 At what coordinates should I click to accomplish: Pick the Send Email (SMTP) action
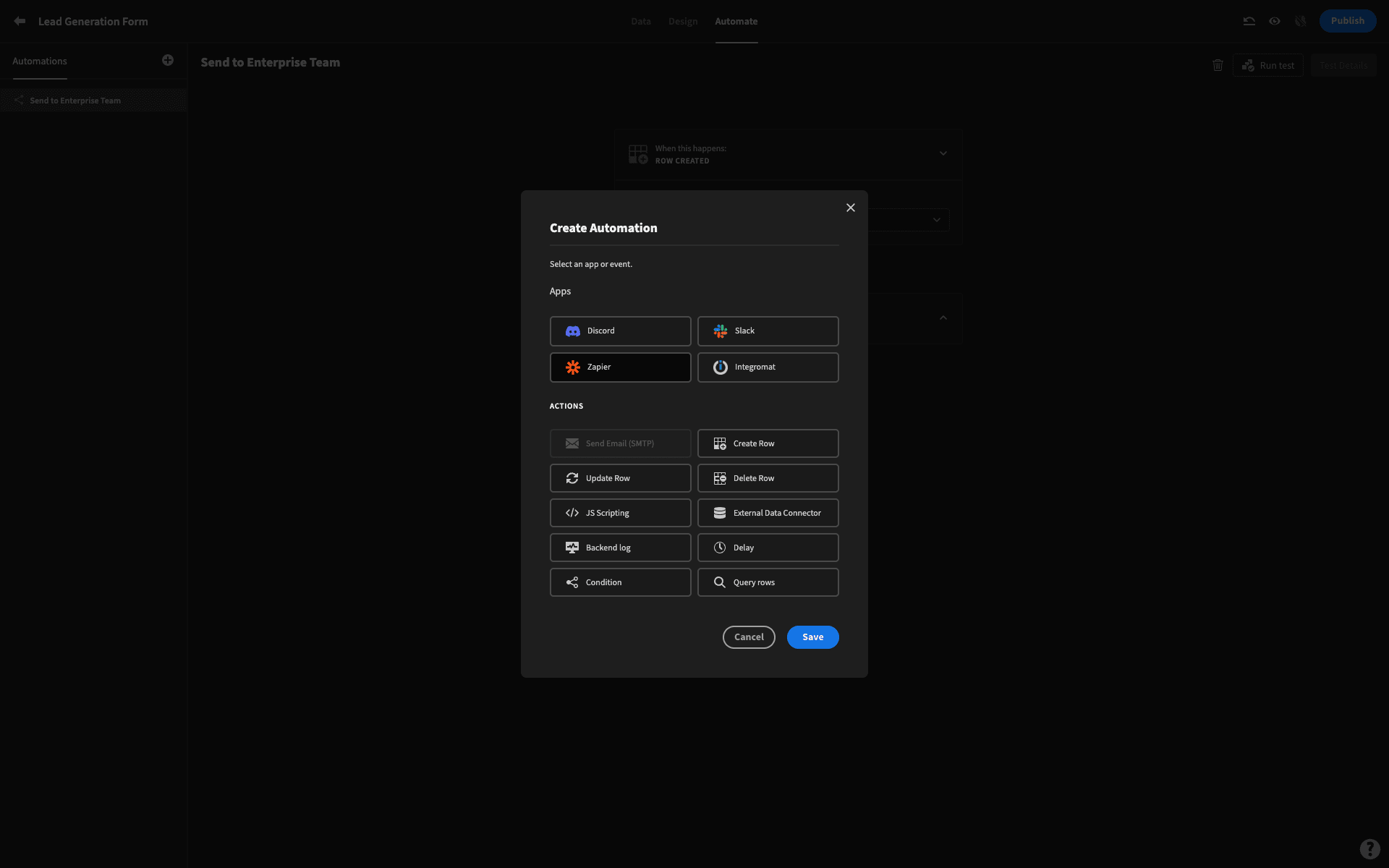click(620, 443)
